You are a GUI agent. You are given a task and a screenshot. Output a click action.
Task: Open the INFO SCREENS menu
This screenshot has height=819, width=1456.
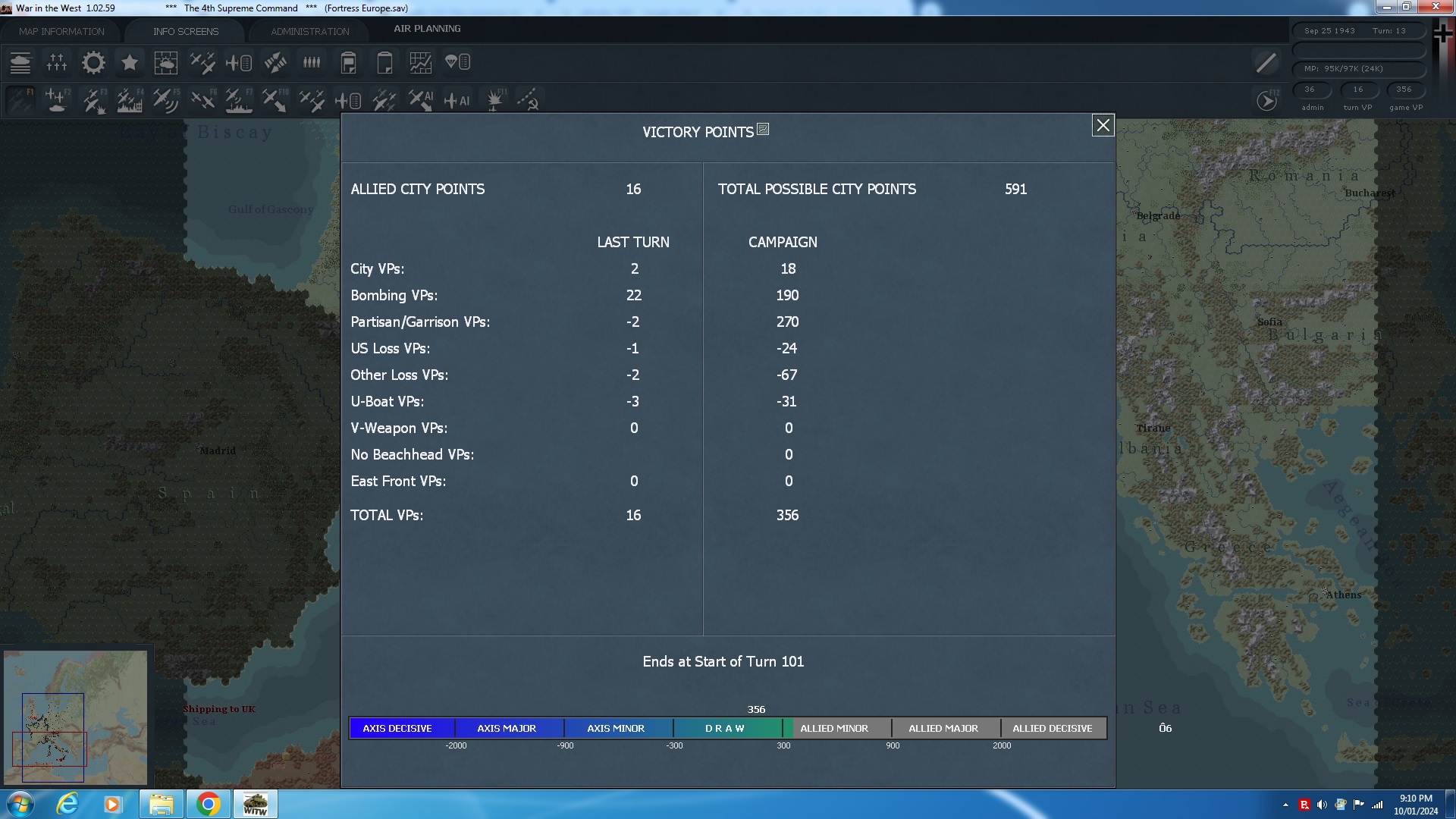tap(184, 31)
